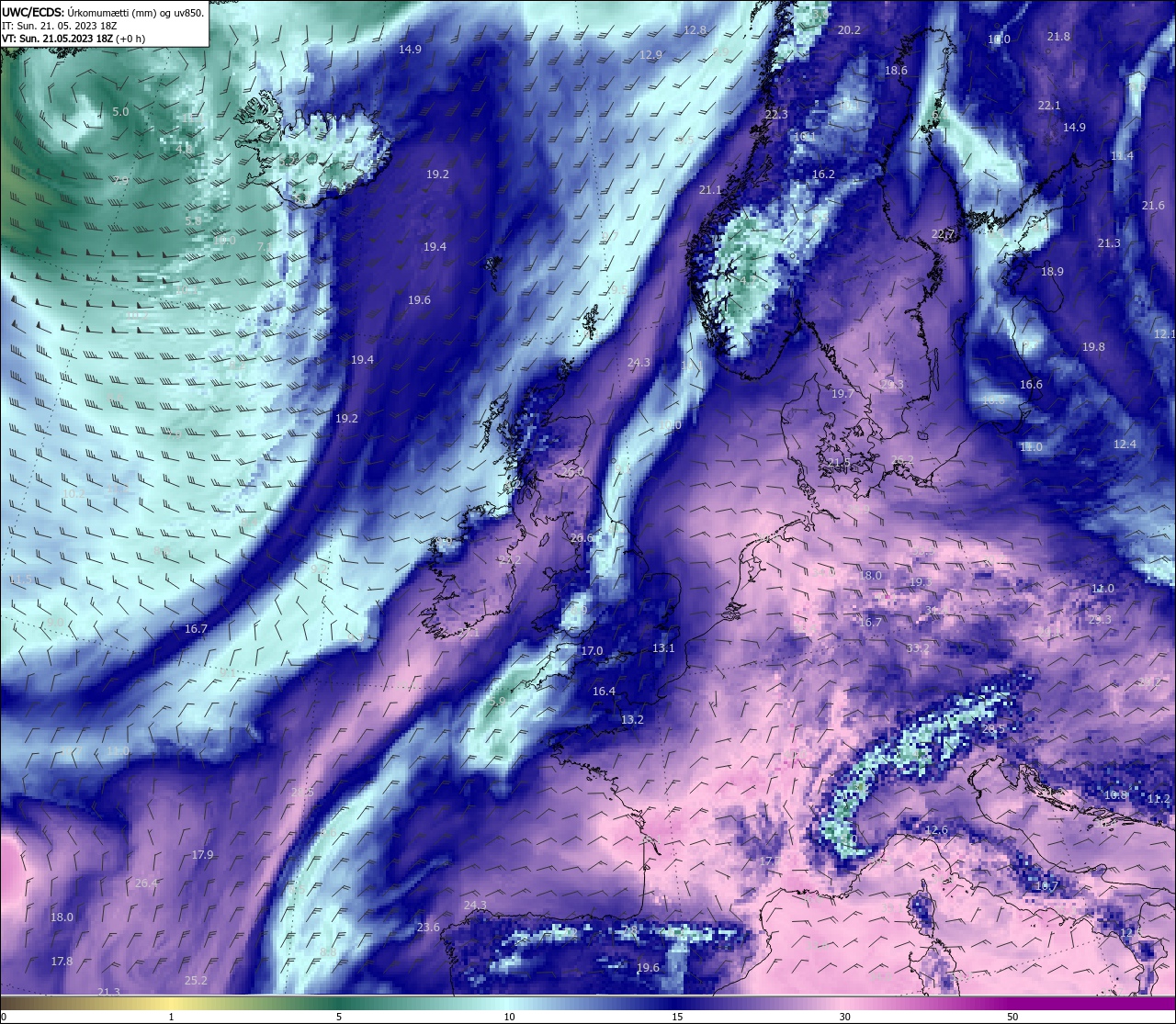Image resolution: width=1176 pixels, height=1024 pixels.
Task: Click the 26.2 value label
Action: (x=903, y=461)
